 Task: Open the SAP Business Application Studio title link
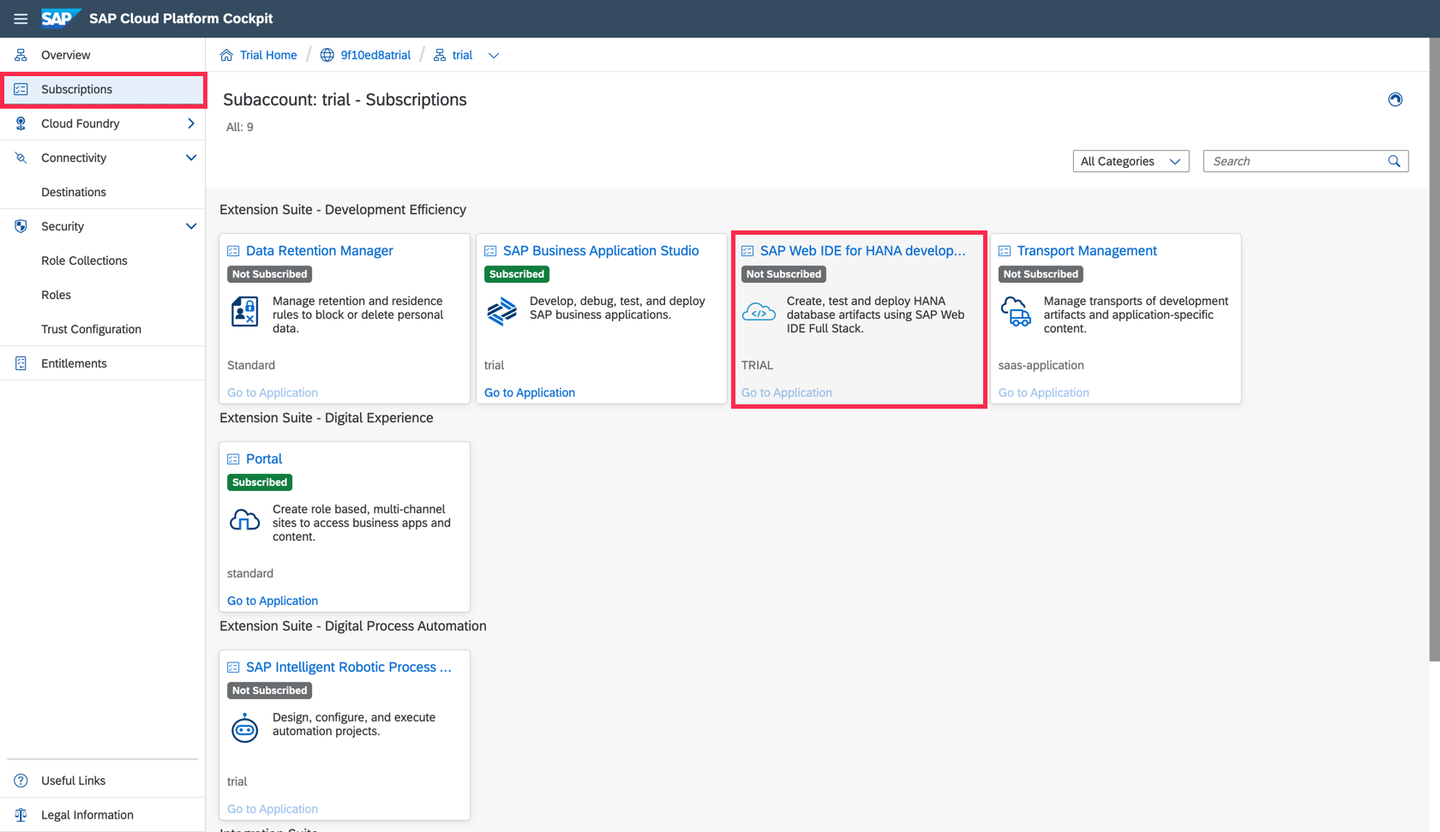(601, 251)
